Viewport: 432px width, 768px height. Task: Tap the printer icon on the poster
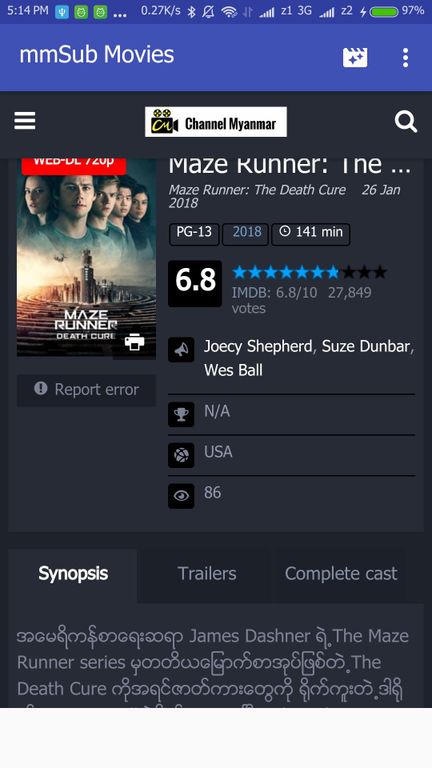point(134,341)
